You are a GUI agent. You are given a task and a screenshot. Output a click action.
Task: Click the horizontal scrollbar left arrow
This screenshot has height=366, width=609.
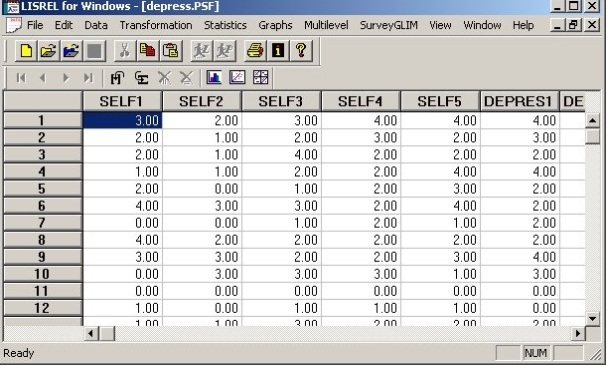click(91, 334)
